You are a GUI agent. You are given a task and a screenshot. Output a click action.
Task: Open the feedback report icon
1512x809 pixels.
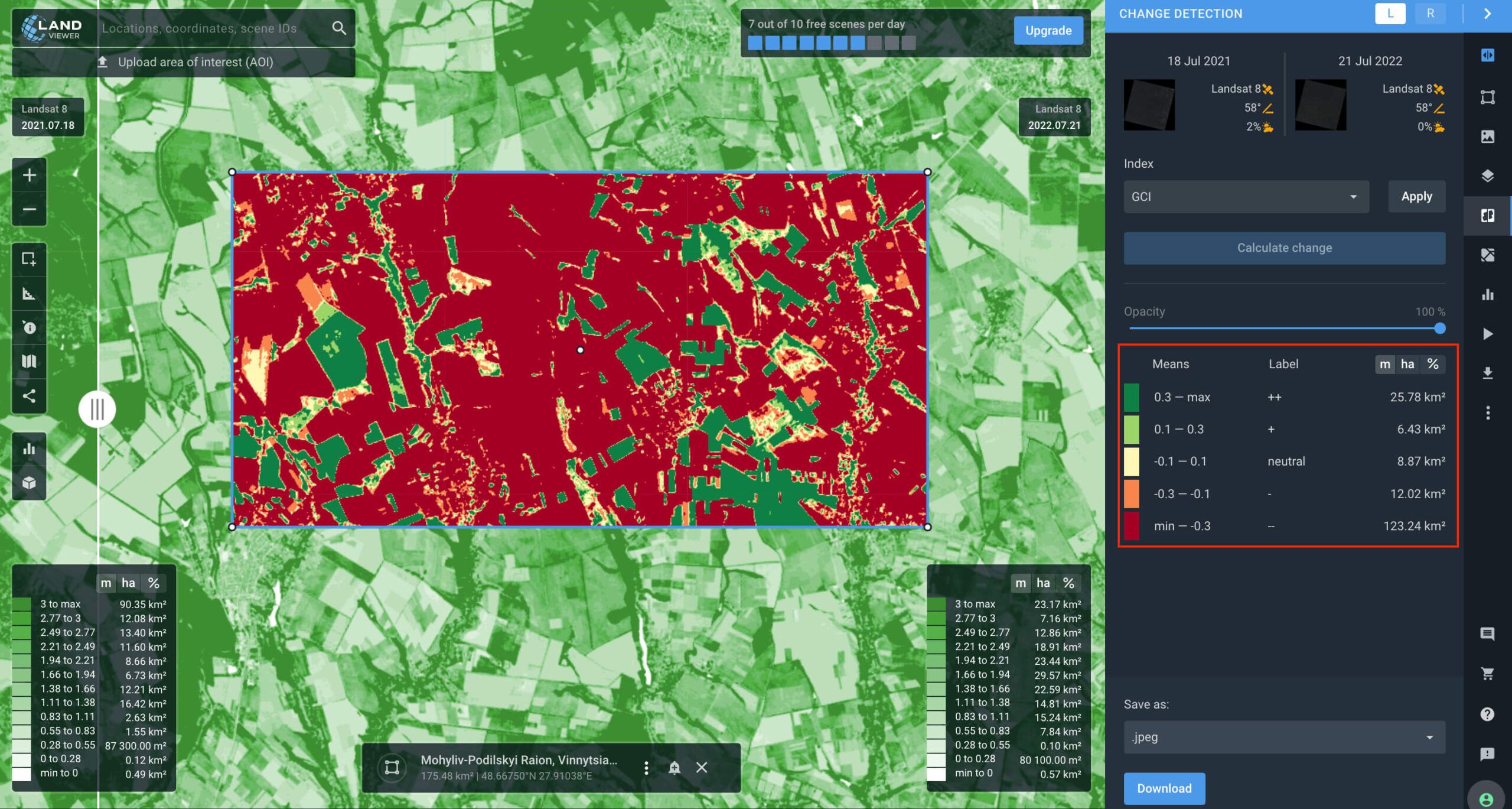click(1487, 754)
